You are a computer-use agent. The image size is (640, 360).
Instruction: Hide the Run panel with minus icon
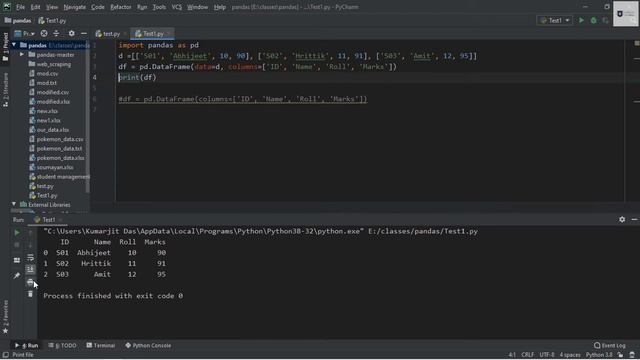click(x=634, y=220)
